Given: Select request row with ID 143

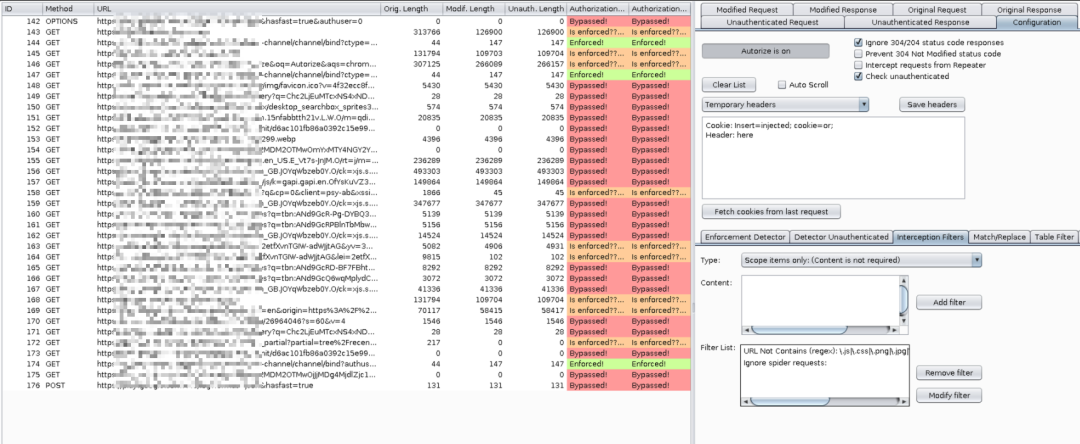Looking at the screenshot, I should (x=346, y=32).
